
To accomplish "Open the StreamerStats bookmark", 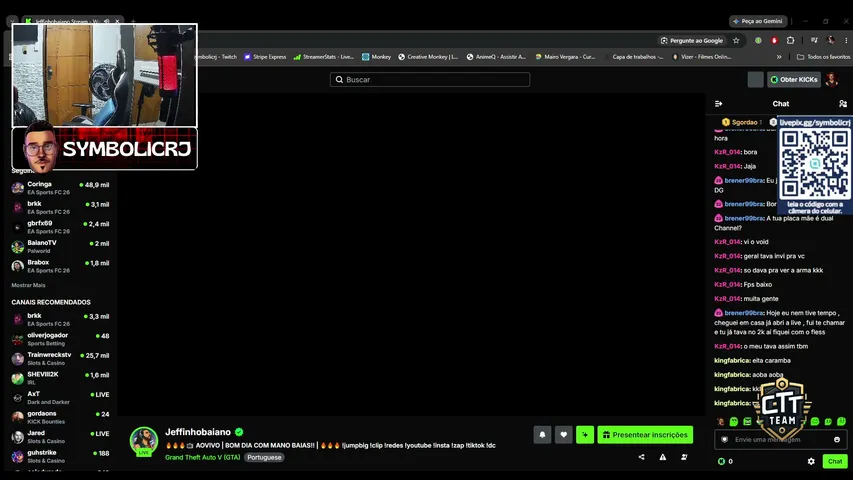I will pos(324,57).
